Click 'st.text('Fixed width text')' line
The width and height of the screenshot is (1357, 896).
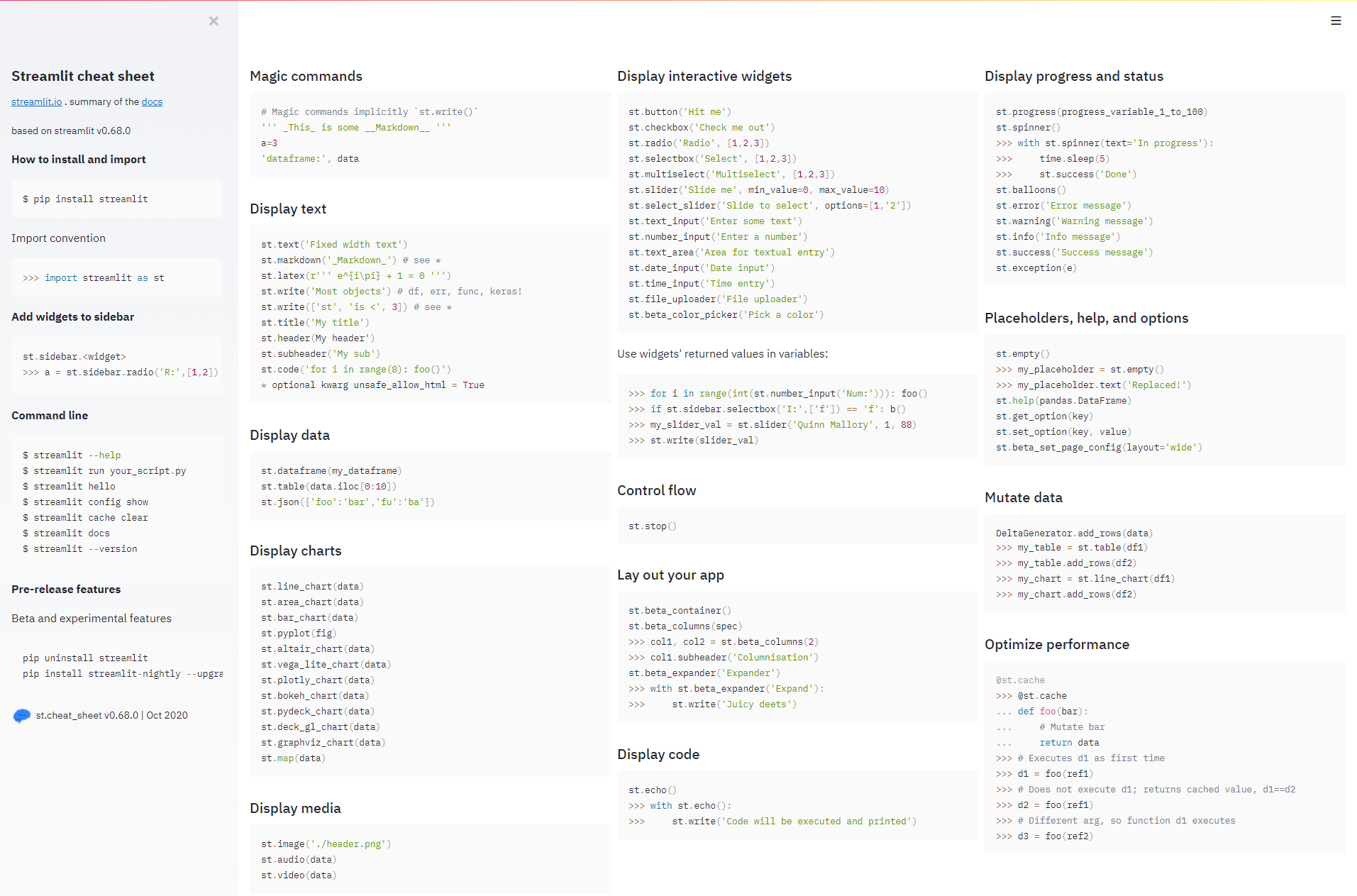click(334, 245)
